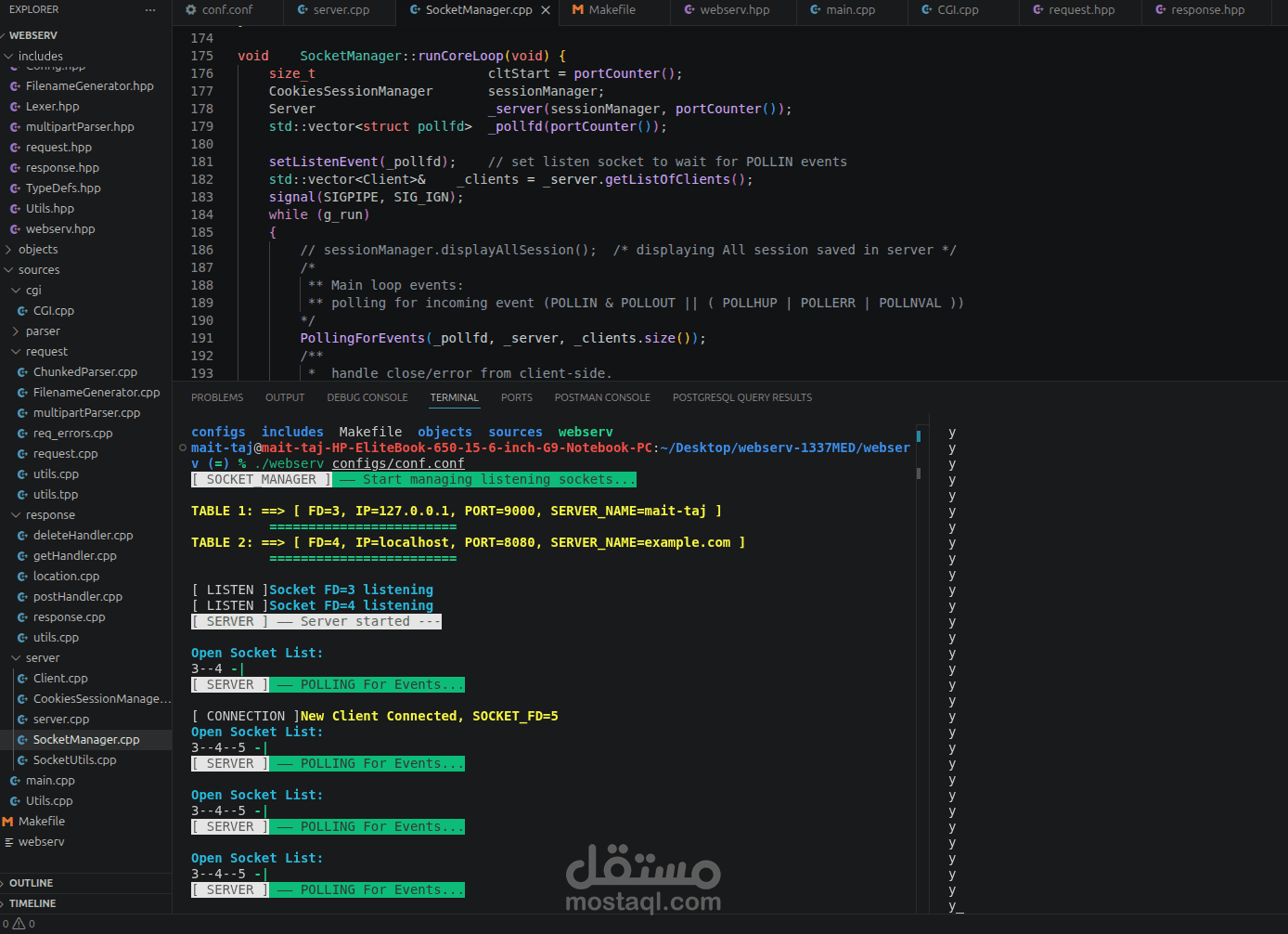Click the M icon on the Makefile tab

pos(578,10)
